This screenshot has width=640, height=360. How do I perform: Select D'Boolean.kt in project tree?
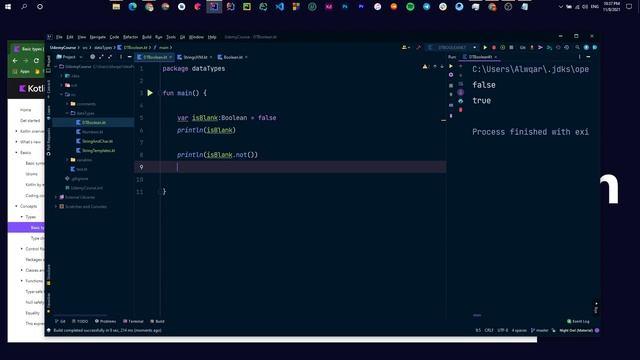click(x=93, y=122)
